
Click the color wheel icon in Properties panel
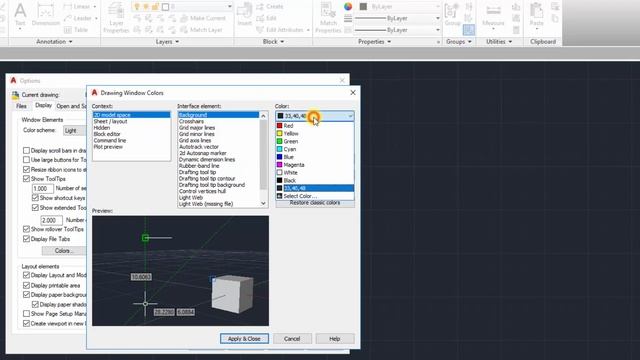tap(348, 7)
